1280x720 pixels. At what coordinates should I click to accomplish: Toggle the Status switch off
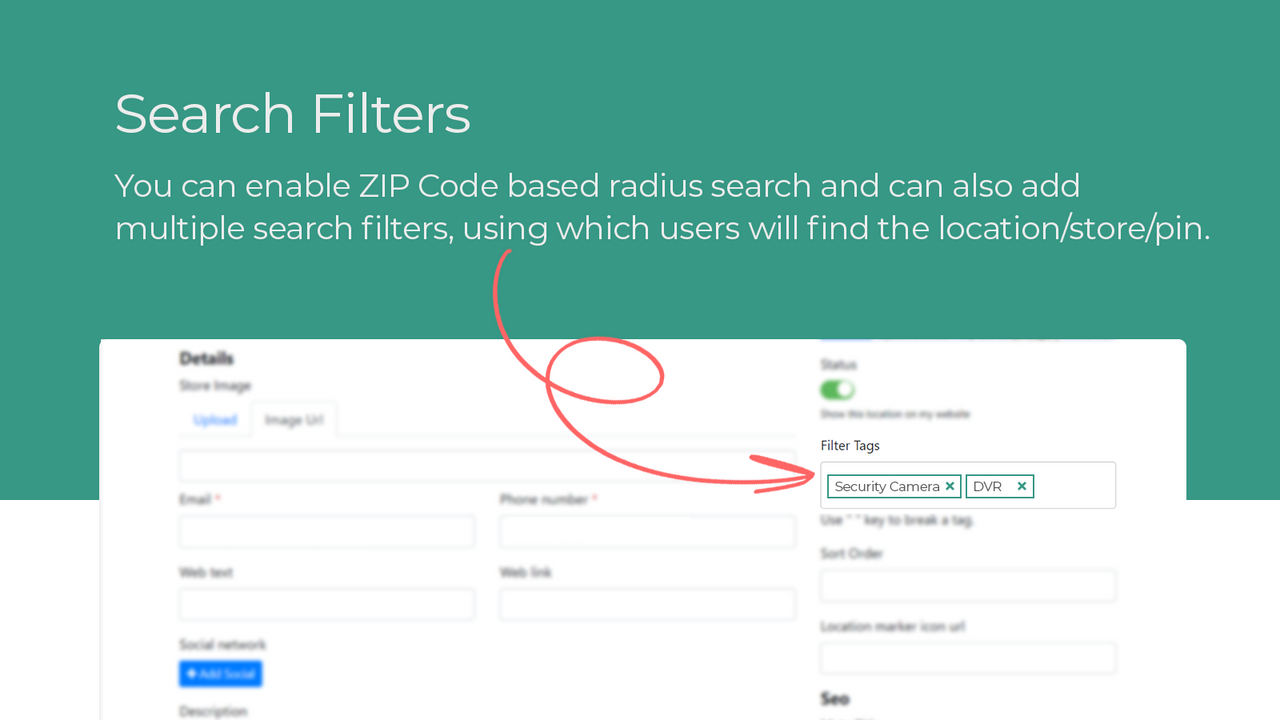pos(838,389)
